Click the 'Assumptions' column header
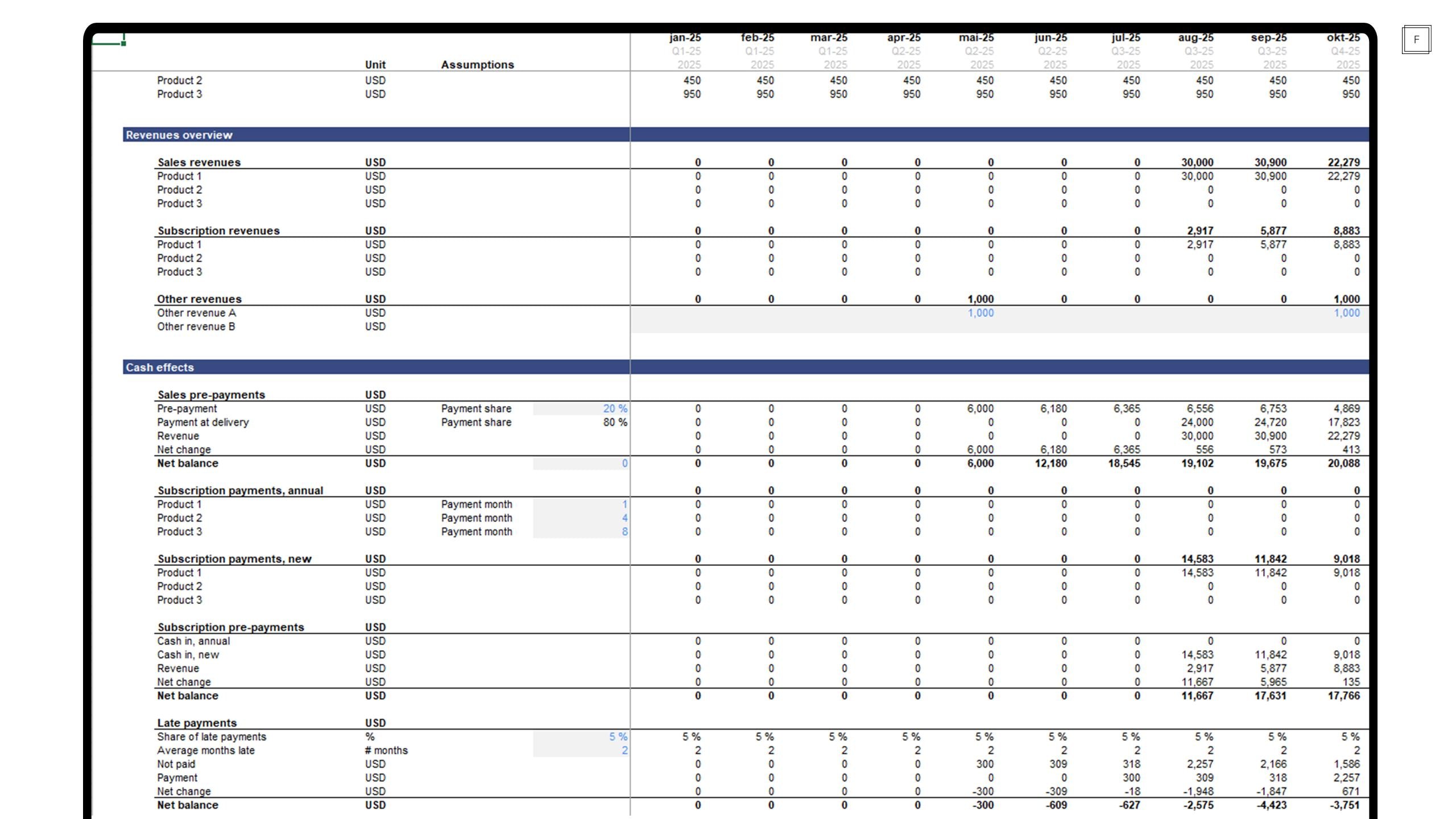Viewport: 1456px width, 819px height. (477, 65)
